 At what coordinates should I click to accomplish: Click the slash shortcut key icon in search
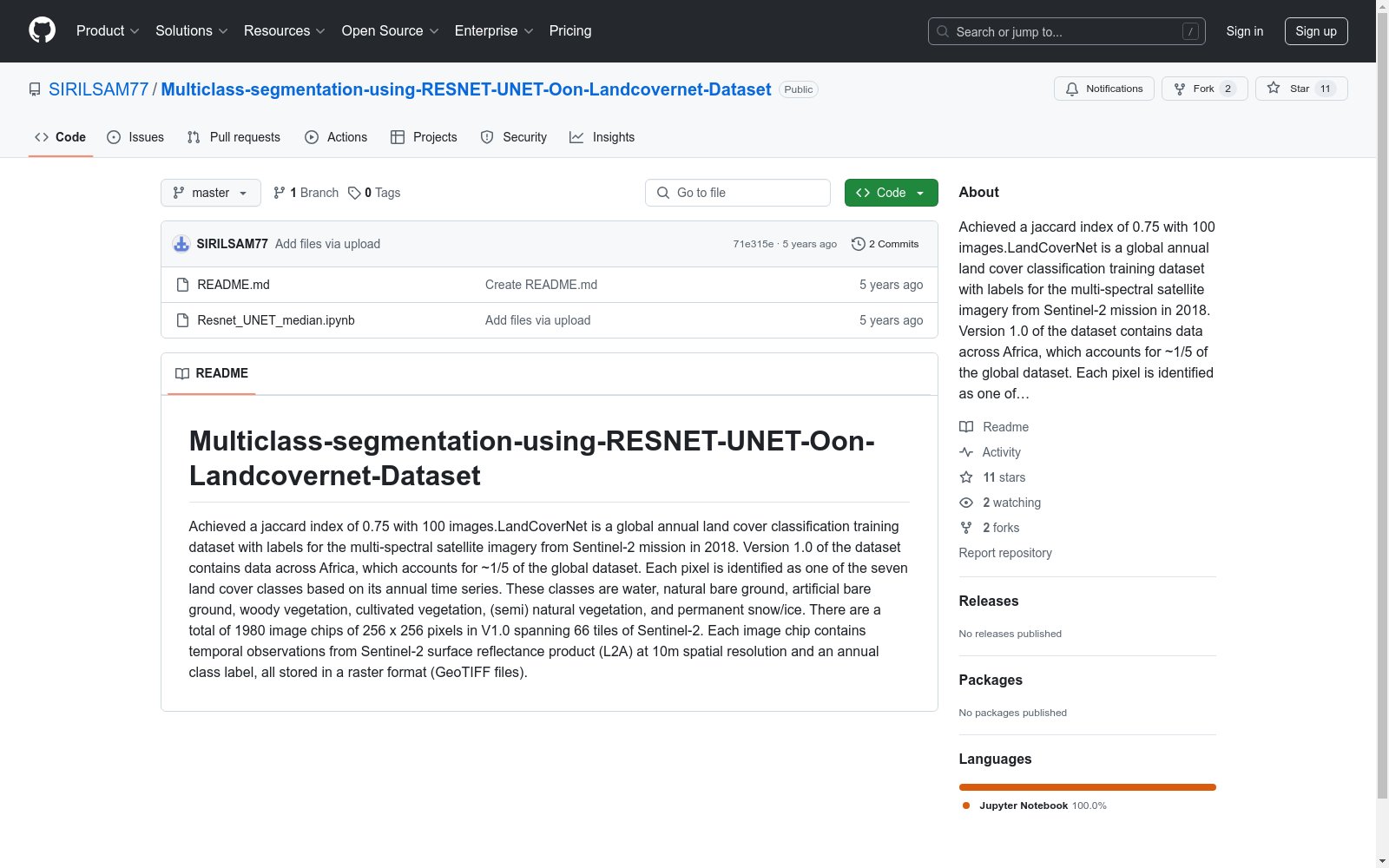click(1190, 31)
